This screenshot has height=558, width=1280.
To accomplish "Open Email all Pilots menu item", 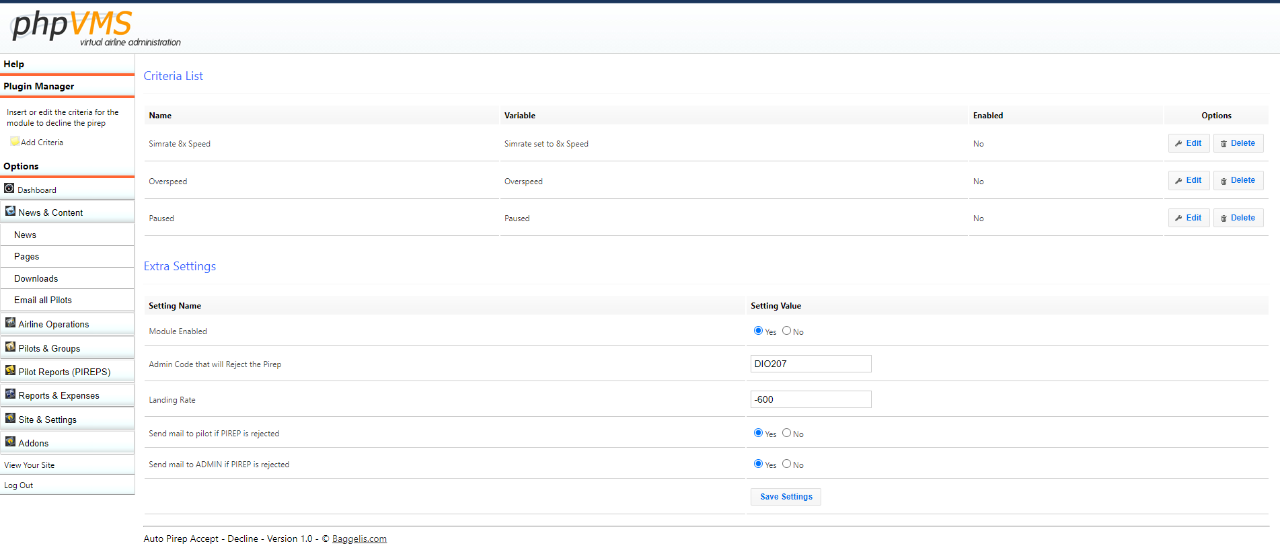I will [x=43, y=300].
